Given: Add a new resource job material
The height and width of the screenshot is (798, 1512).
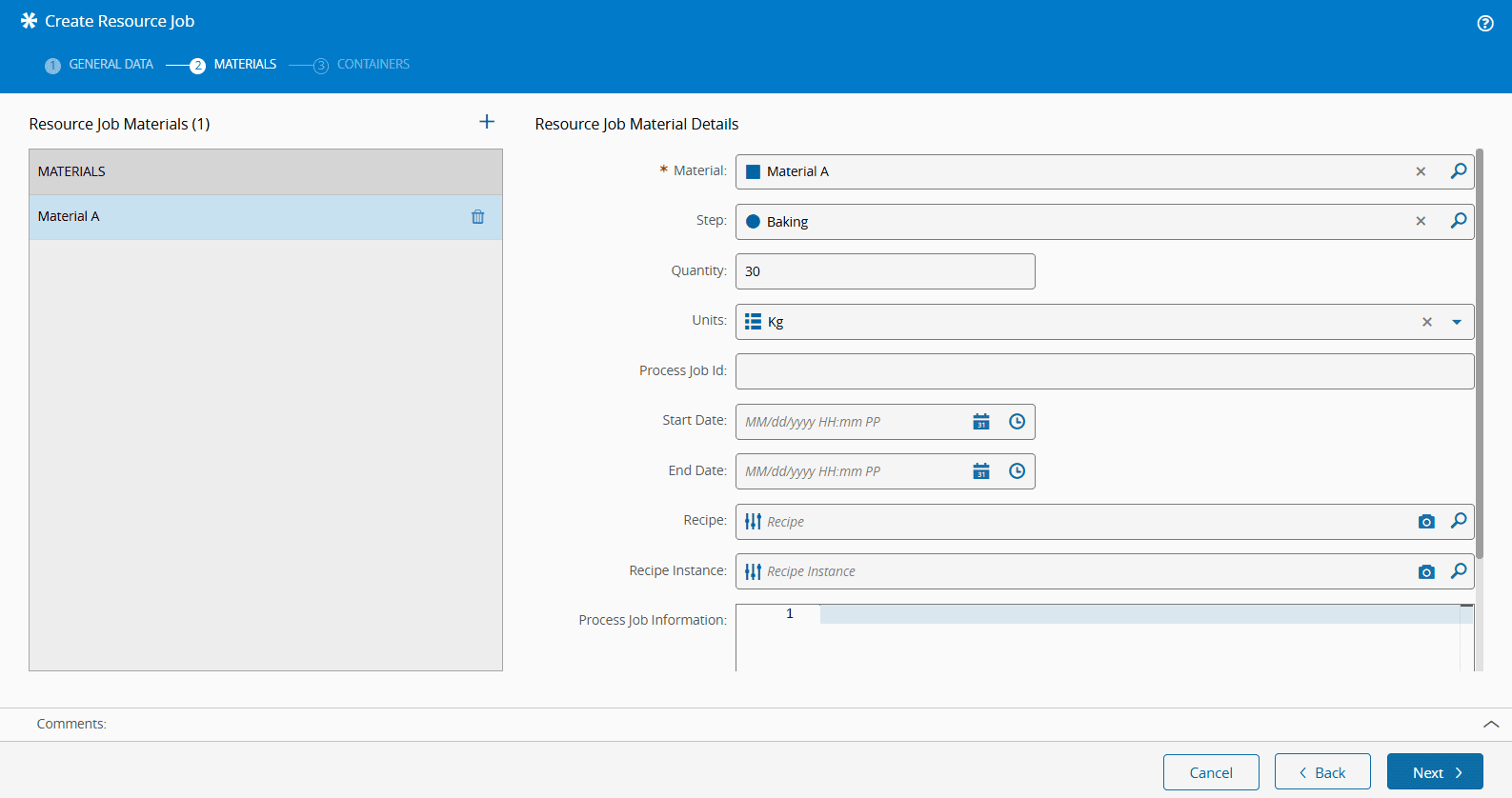Looking at the screenshot, I should tap(486, 122).
